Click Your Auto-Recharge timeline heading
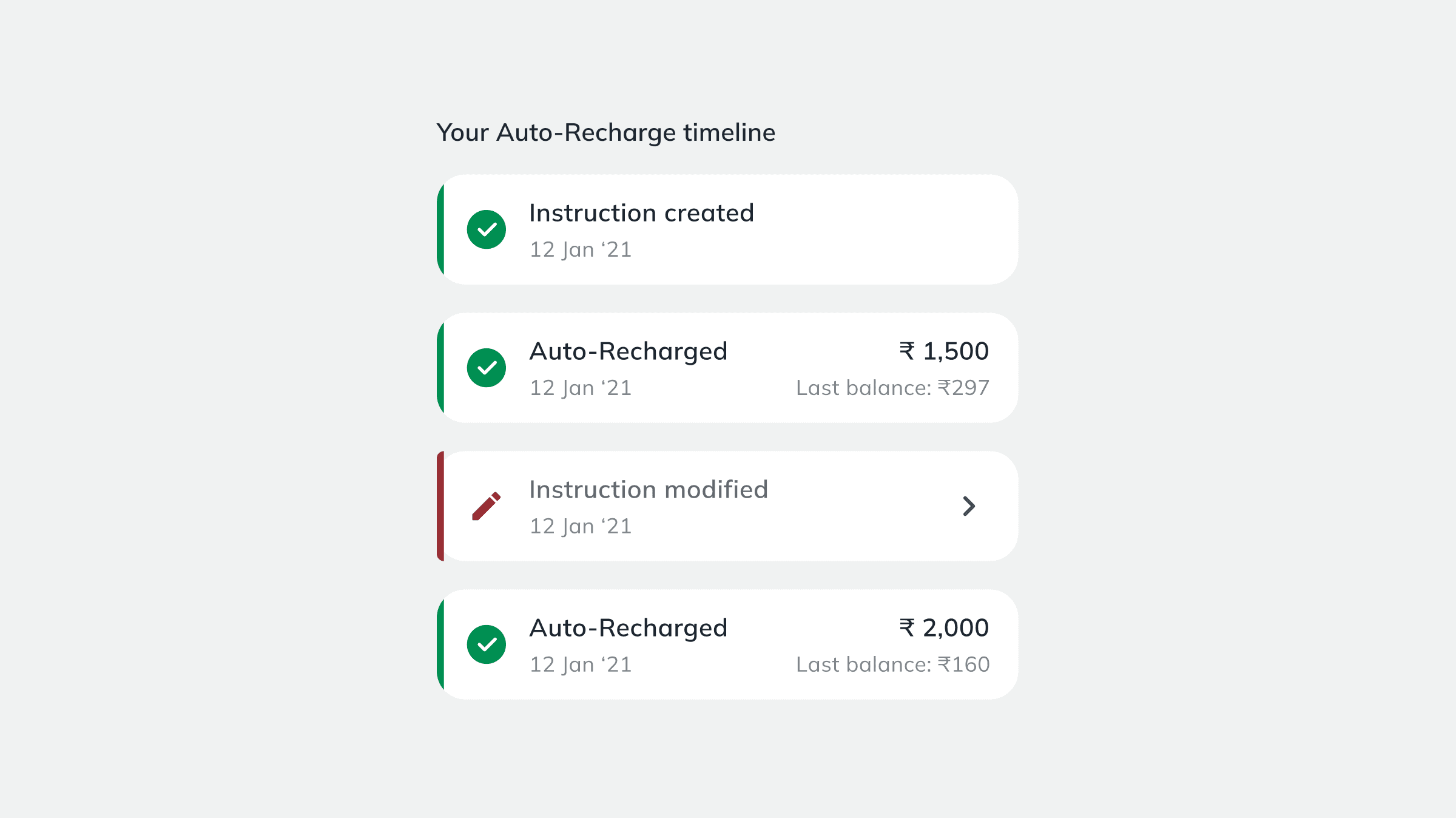1456x818 pixels. click(605, 132)
